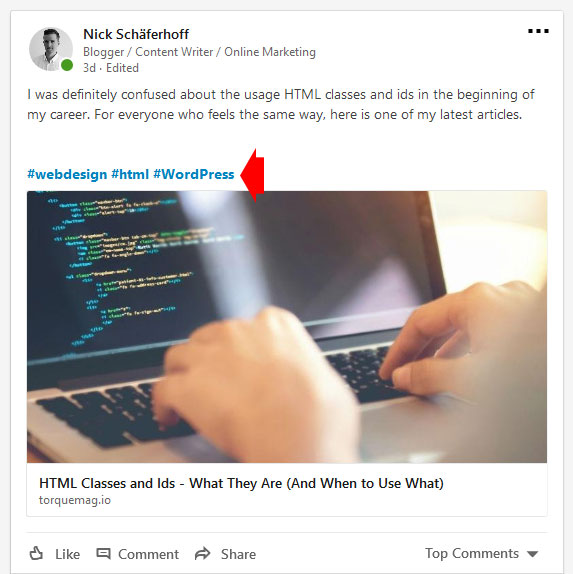This screenshot has height=574, width=573.
Task: Open Nick Schäferhoff's profile name link
Action: (136, 34)
